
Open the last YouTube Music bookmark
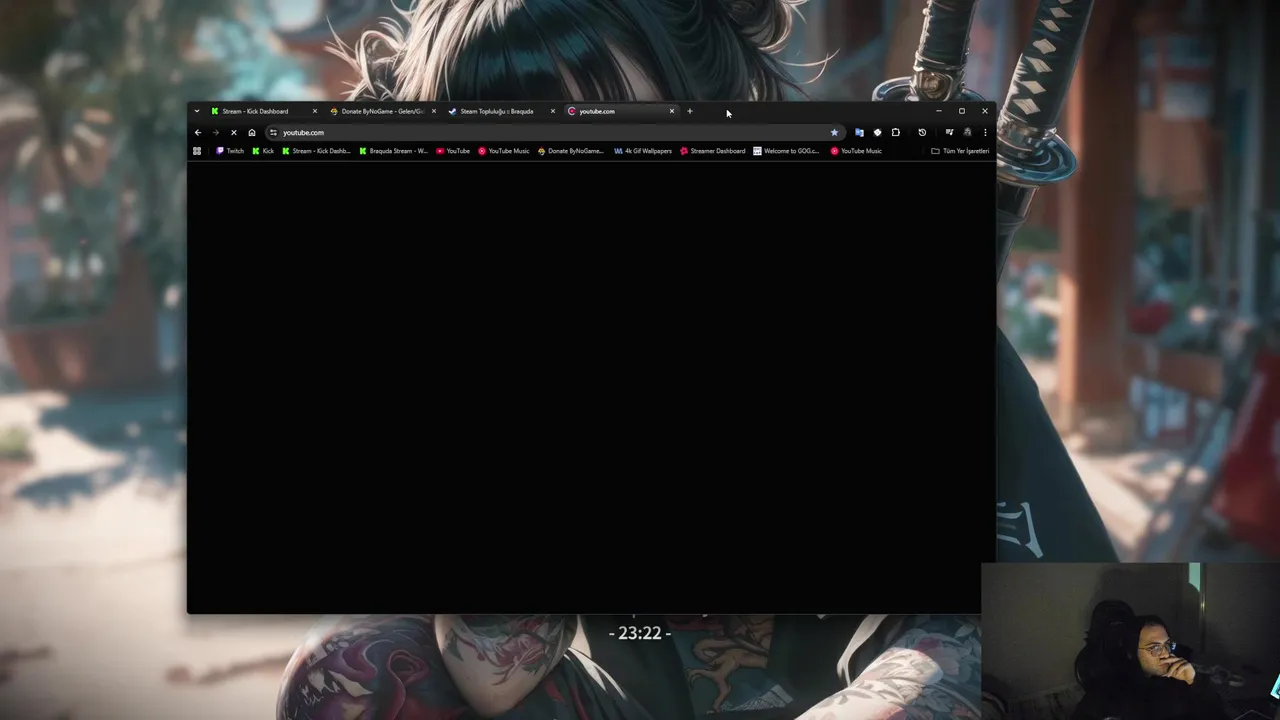coord(856,151)
